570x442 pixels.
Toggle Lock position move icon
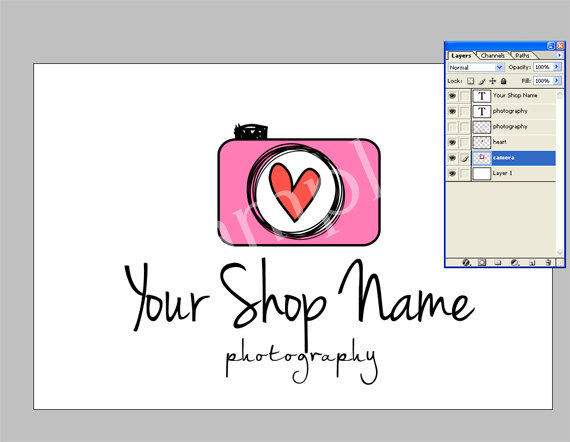[493, 81]
